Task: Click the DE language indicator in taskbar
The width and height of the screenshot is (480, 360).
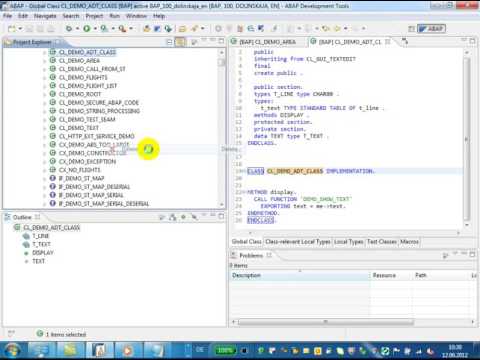Action: (199, 349)
